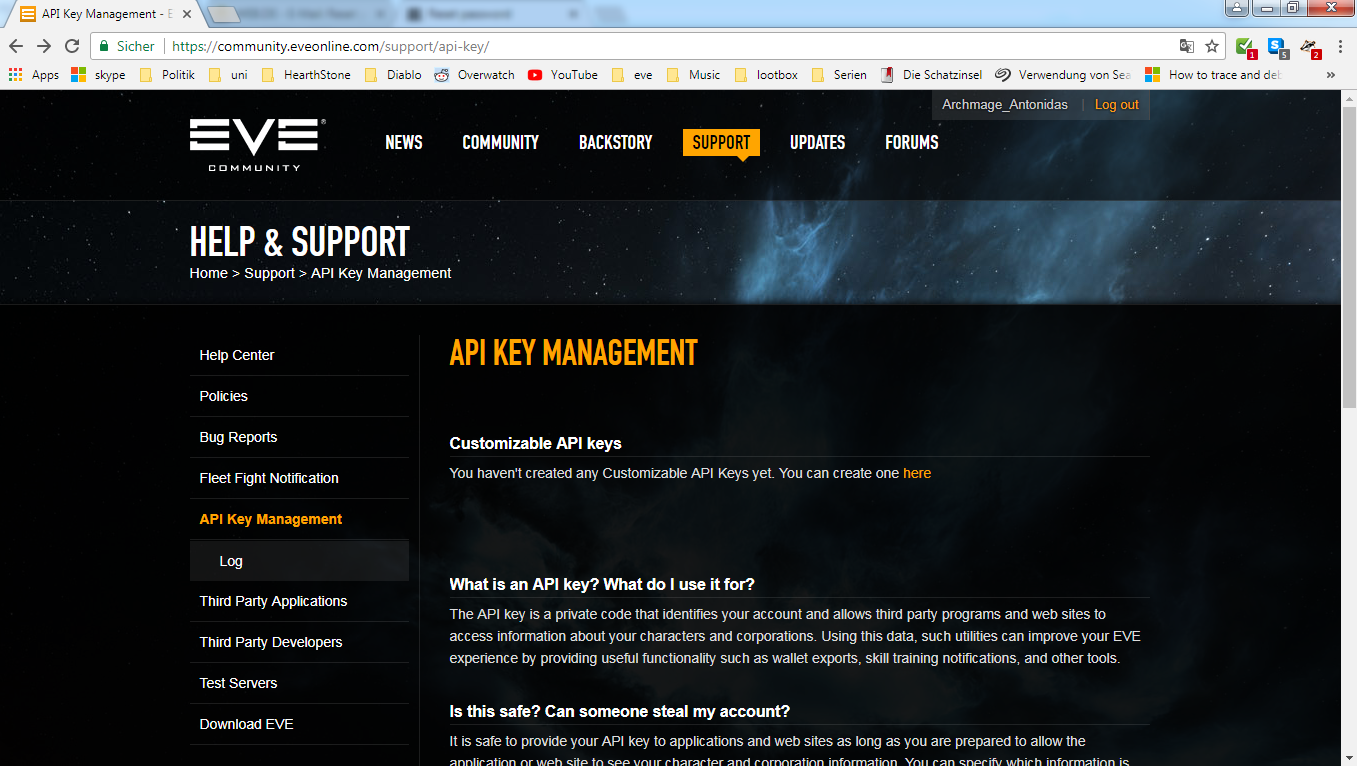This screenshot has height=766, width=1357.
Task: Click the Chrome profile user icon
Action: [1237, 8]
